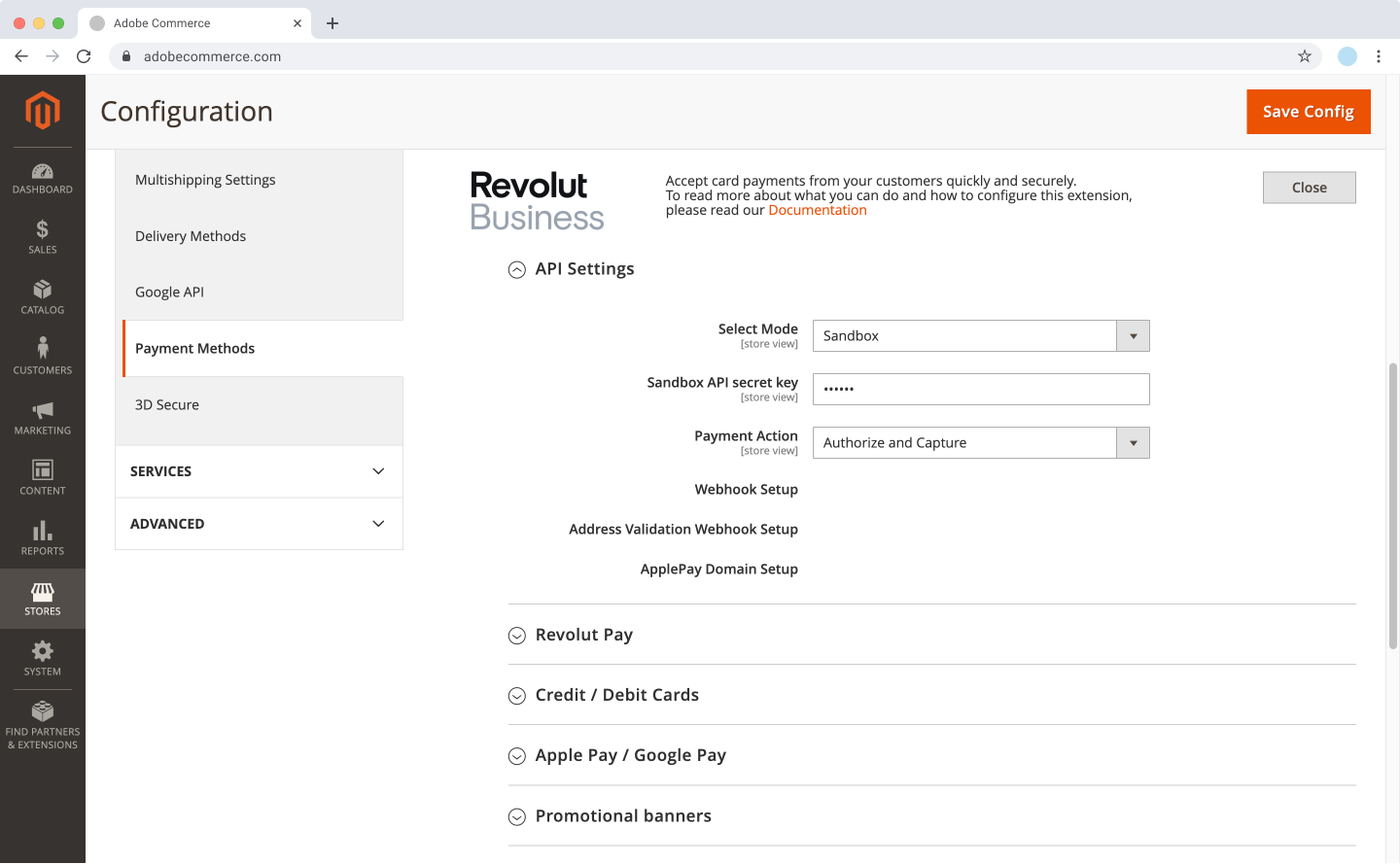Click the page vertical scrollbar
Image resolution: width=1400 pixels, height=864 pixels.
[x=1393, y=505]
